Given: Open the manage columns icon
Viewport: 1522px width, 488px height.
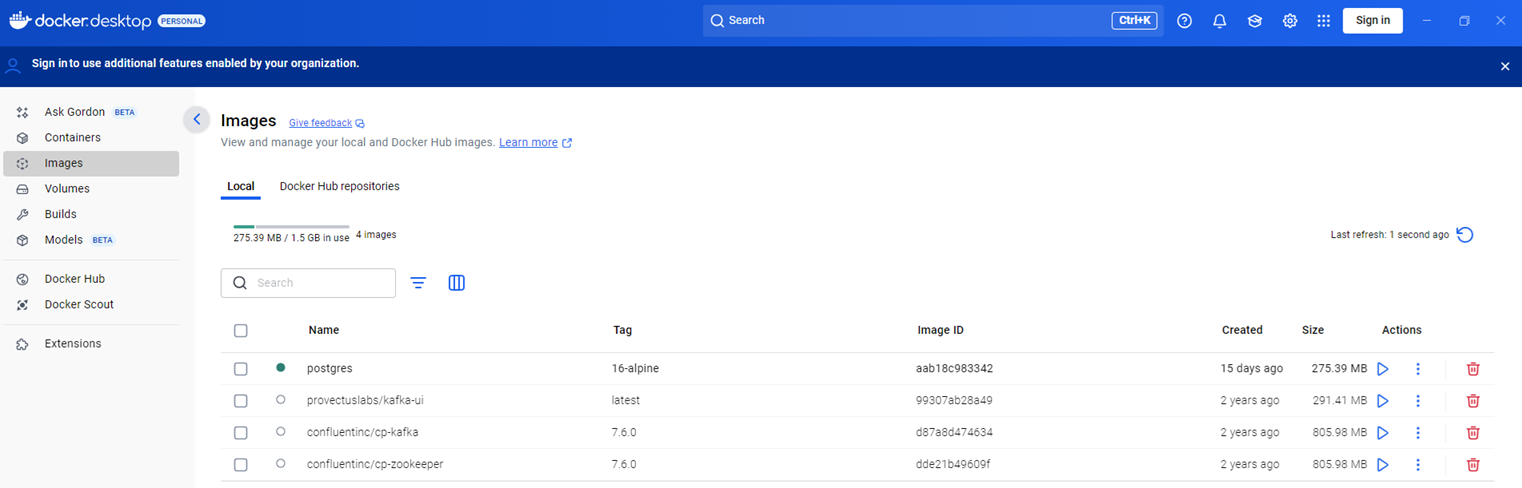Looking at the screenshot, I should tap(457, 283).
